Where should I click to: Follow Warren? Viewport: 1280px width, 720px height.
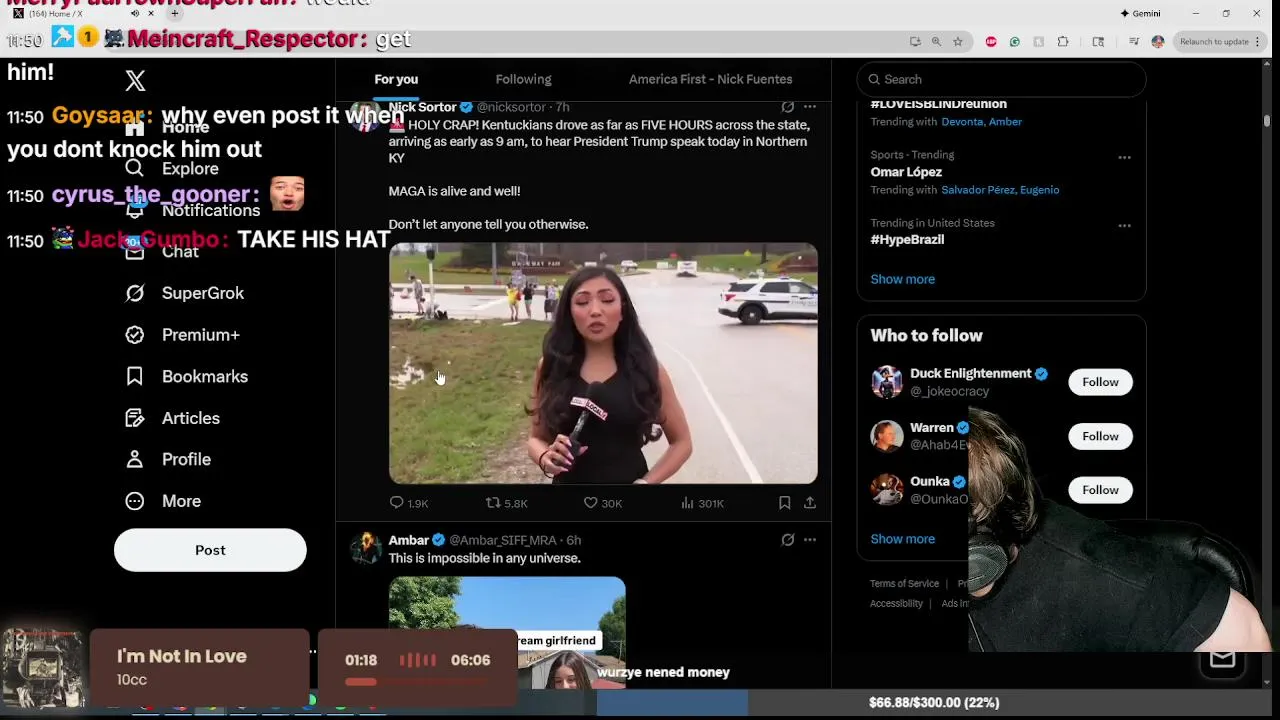[x=1100, y=436]
